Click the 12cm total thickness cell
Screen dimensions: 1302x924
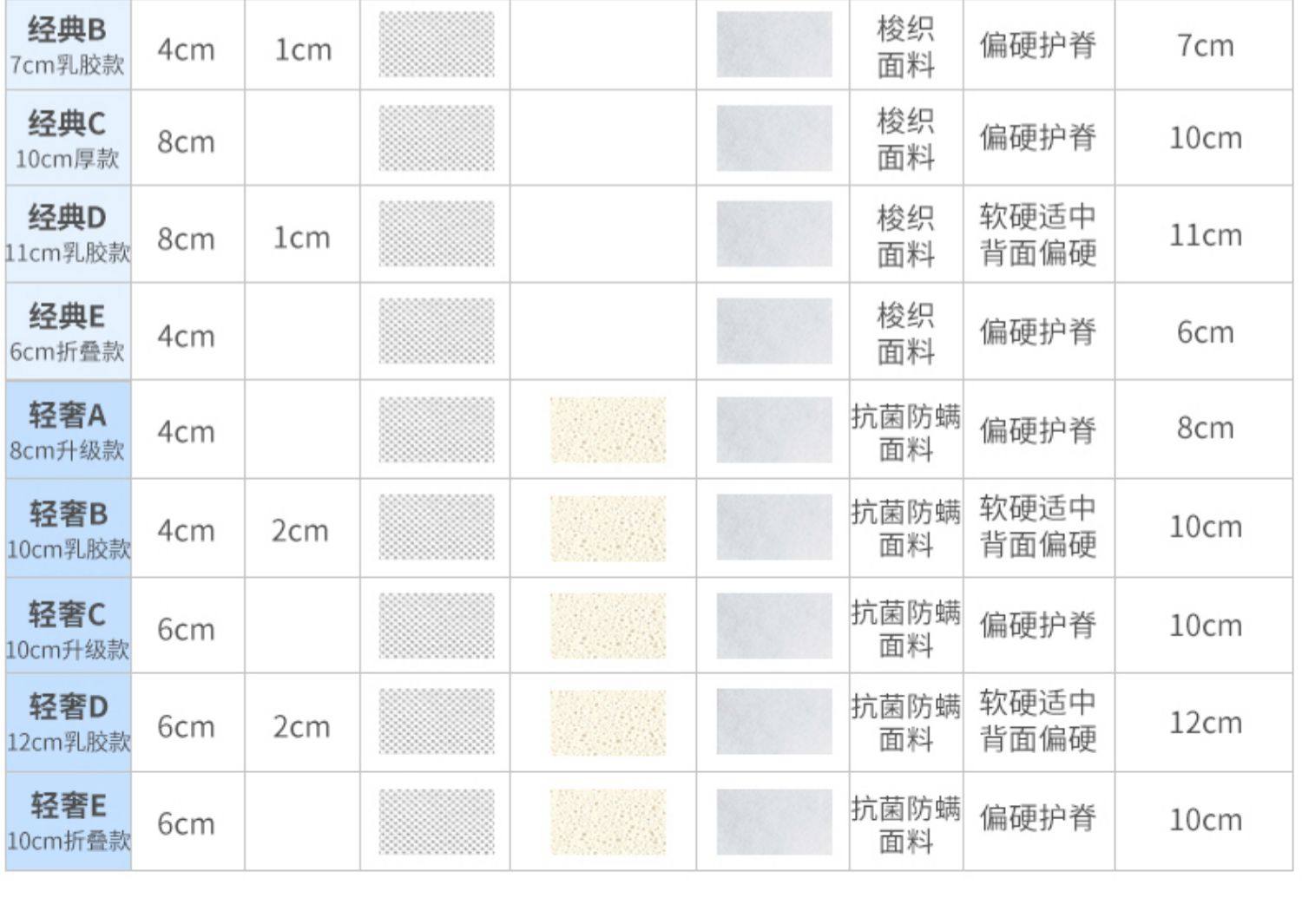point(1205,723)
